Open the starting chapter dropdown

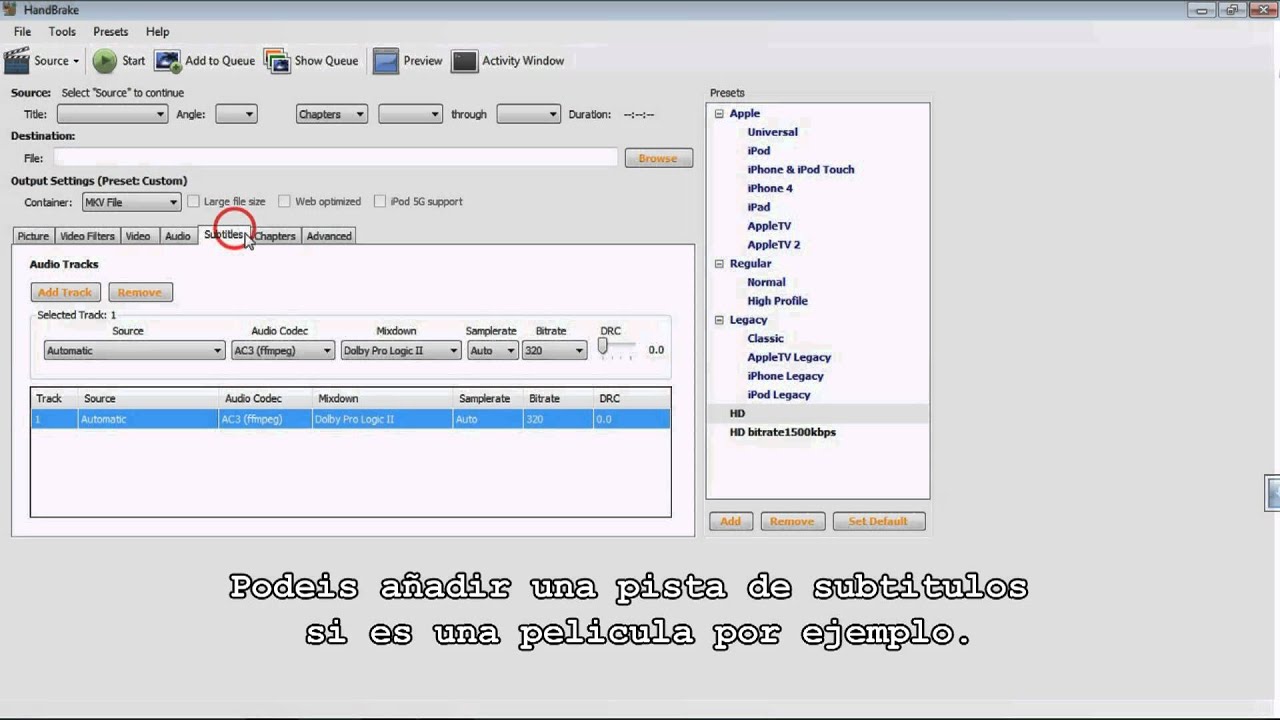[x=410, y=114]
